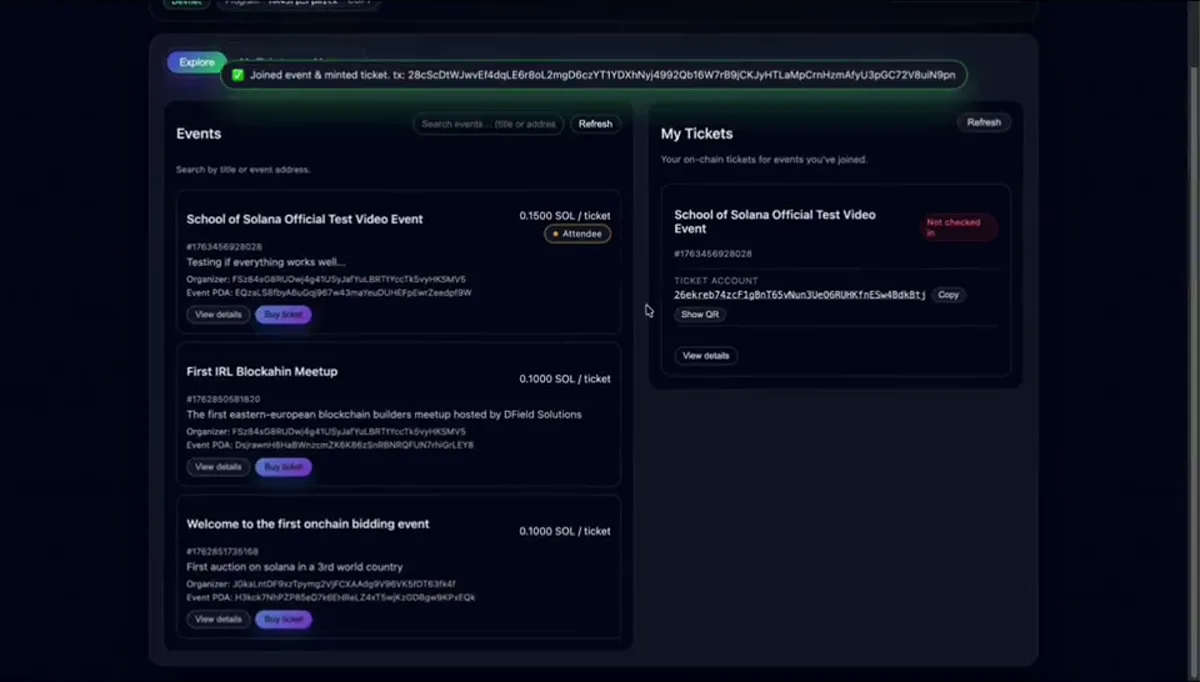Refresh the Events list
This screenshot has width=1200, height=682.
coord(595,124)
